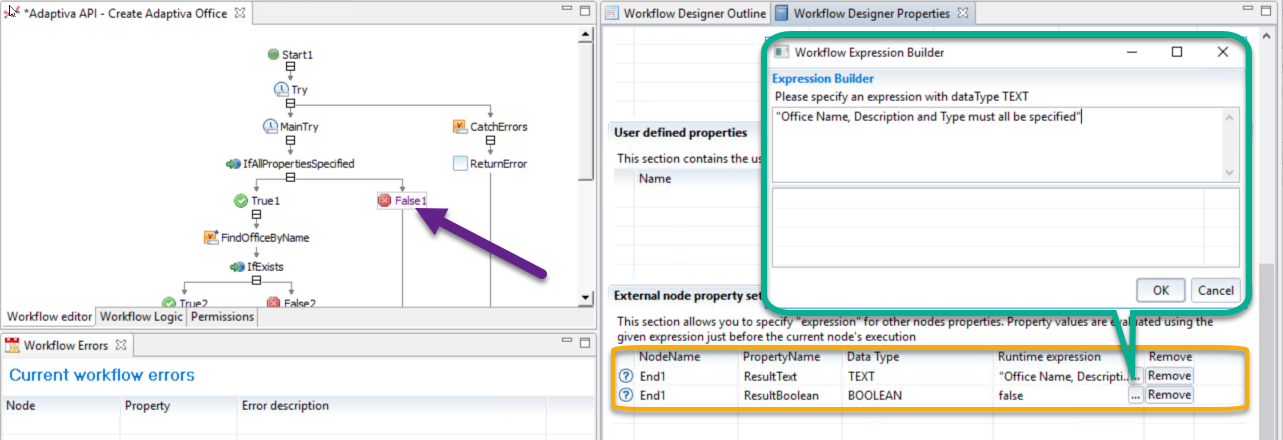Select the True1 green check icon

pyautogui.click(x=241, y=201)
